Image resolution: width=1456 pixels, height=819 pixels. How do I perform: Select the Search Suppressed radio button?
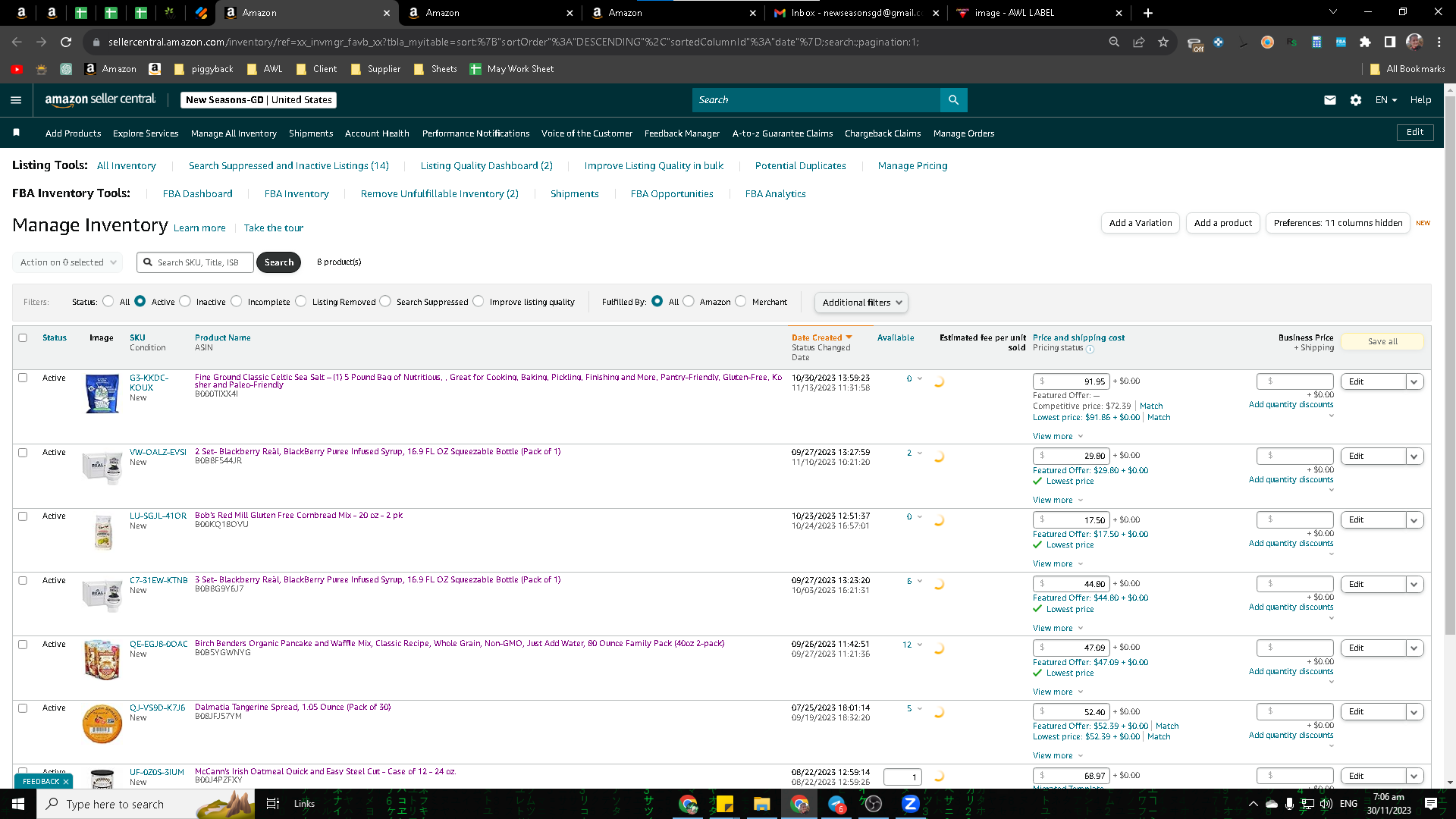coord(385,301)
